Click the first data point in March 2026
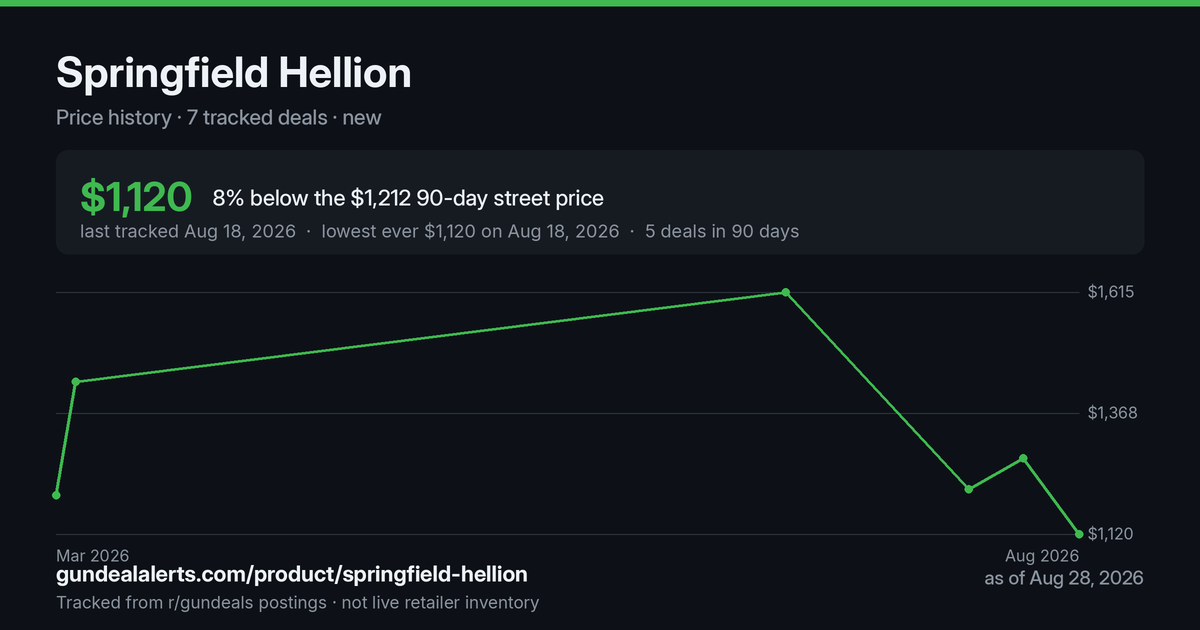 click(56, 495)
